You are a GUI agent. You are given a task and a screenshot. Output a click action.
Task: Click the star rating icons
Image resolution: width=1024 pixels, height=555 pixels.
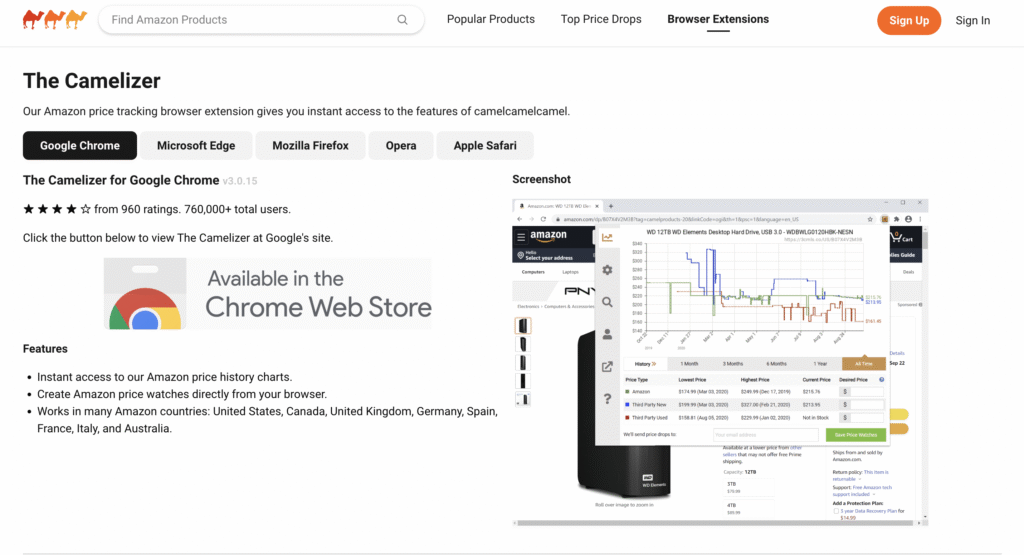pos(57,209)
